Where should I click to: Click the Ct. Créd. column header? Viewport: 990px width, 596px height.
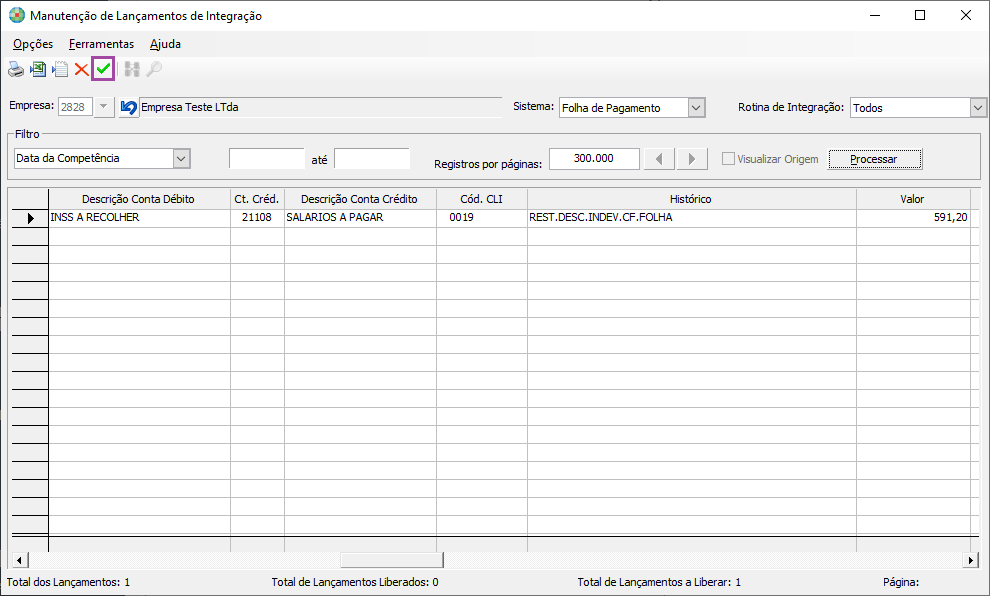pos(257,199)
